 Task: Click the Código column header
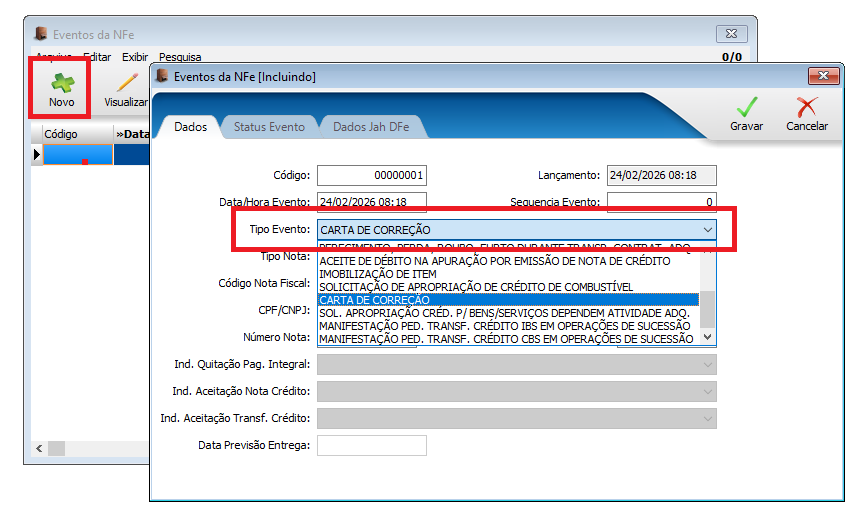[61, 133]
